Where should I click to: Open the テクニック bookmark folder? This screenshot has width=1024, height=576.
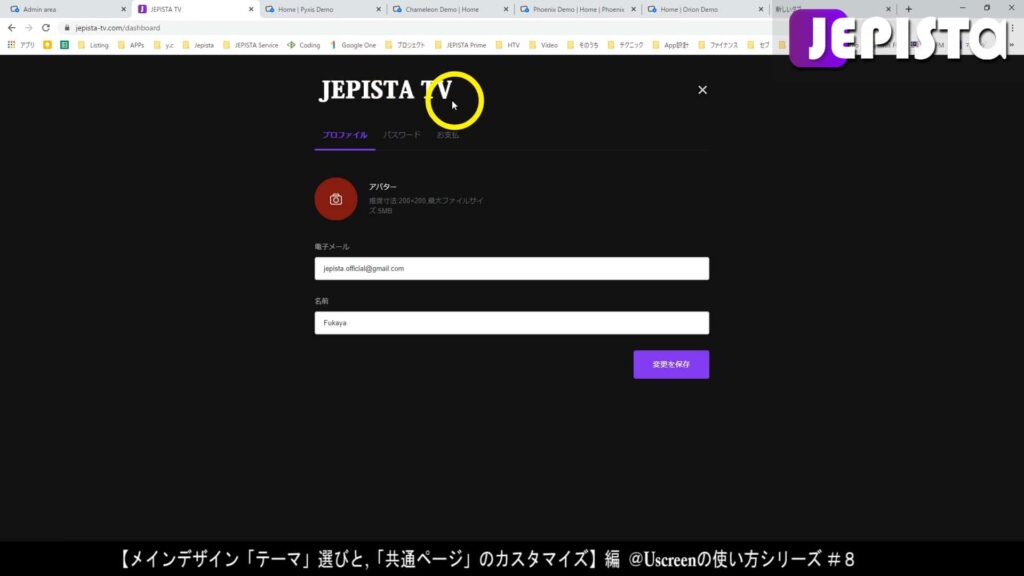(x=625, y=45)
